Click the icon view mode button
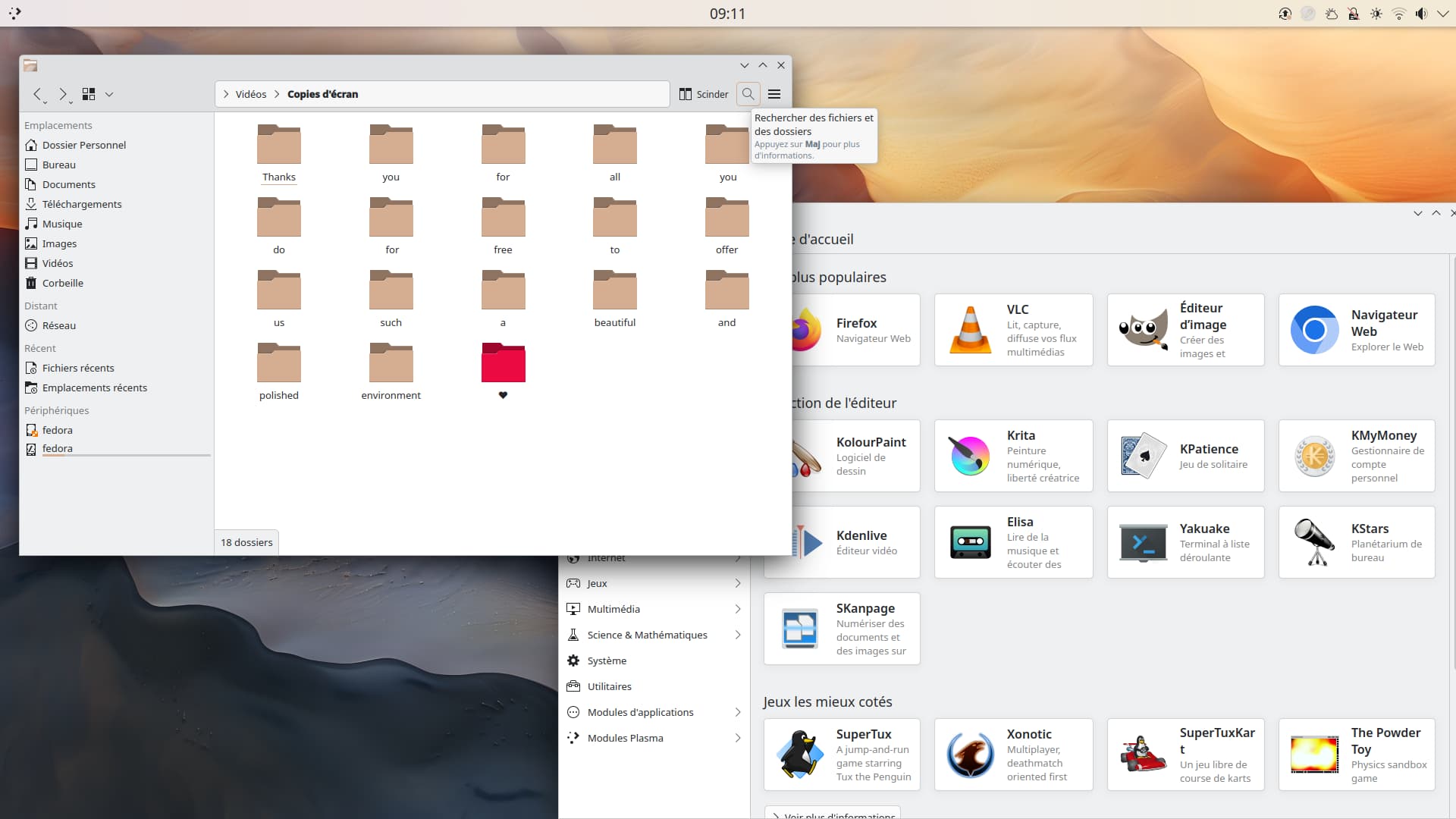1456x819 pixels. (x=89, y=94)
